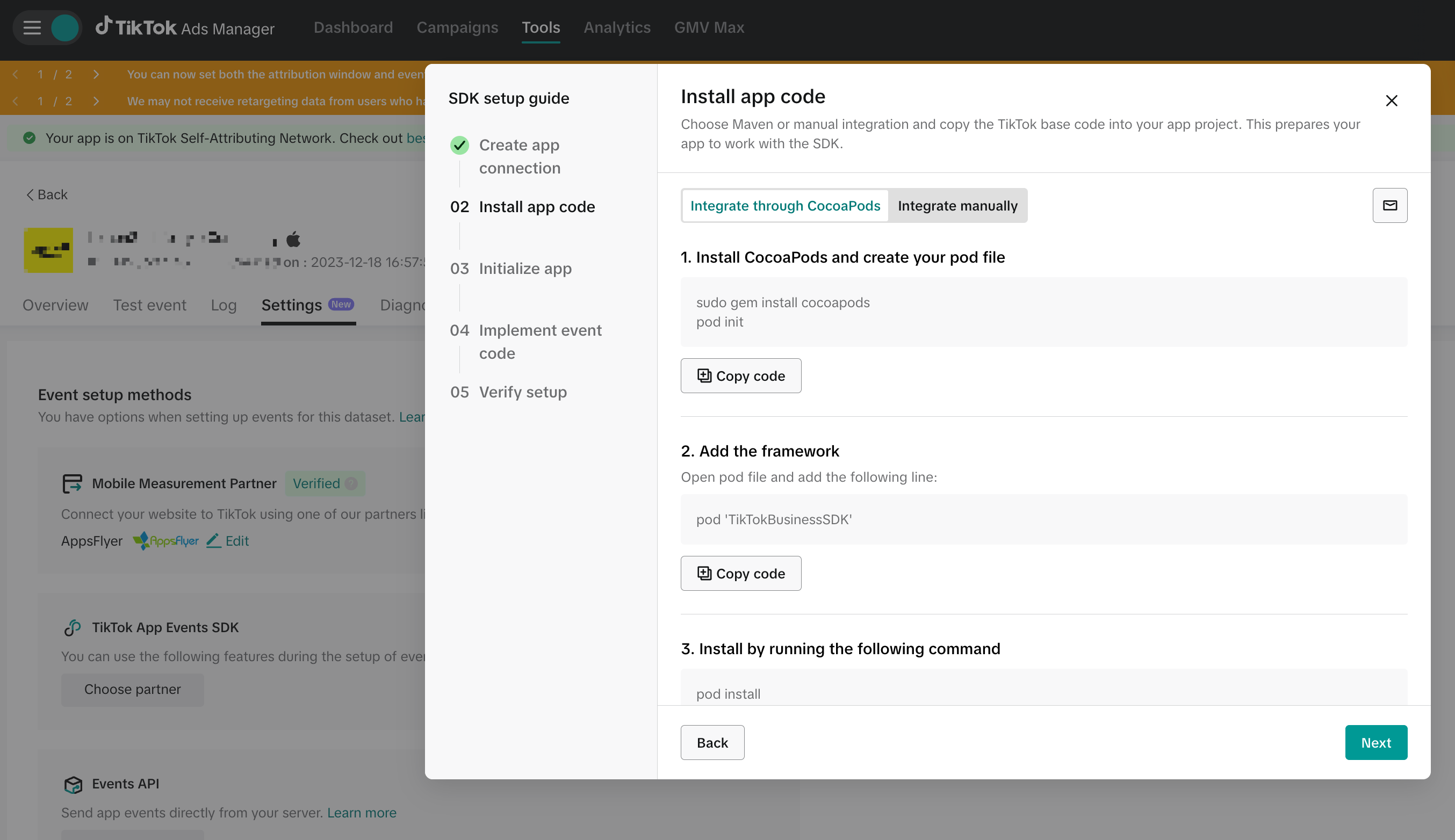Select step 02 Install app code
This screenshot has height=840, width=1455.
coord(522,207)
